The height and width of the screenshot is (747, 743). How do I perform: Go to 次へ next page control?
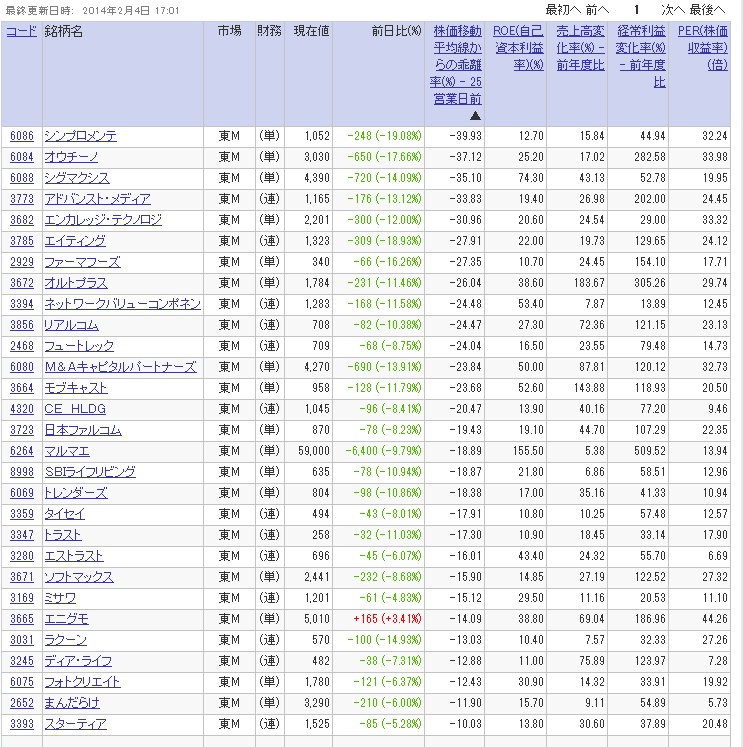(673, 10)
